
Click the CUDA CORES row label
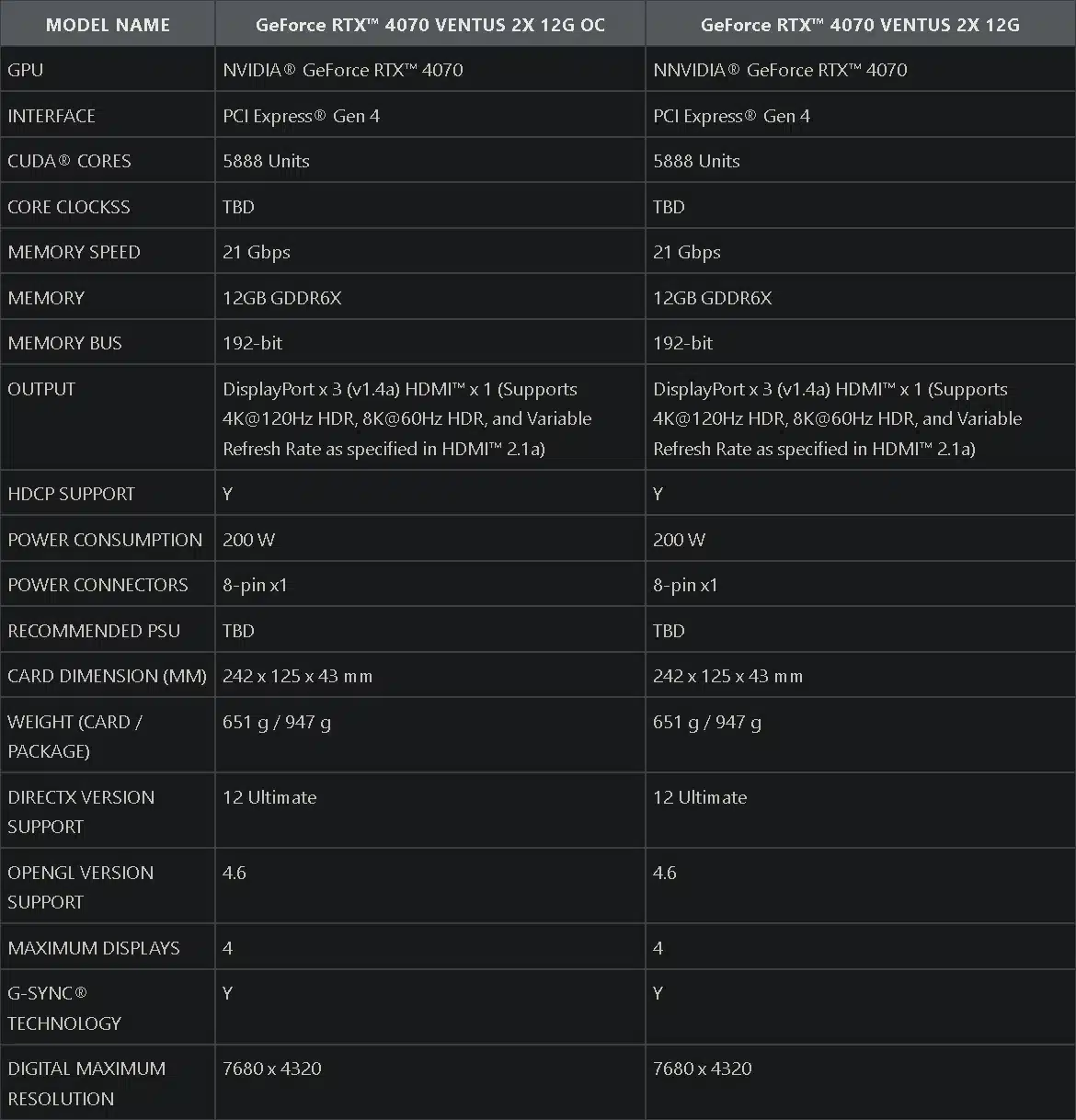click(70, 161)
